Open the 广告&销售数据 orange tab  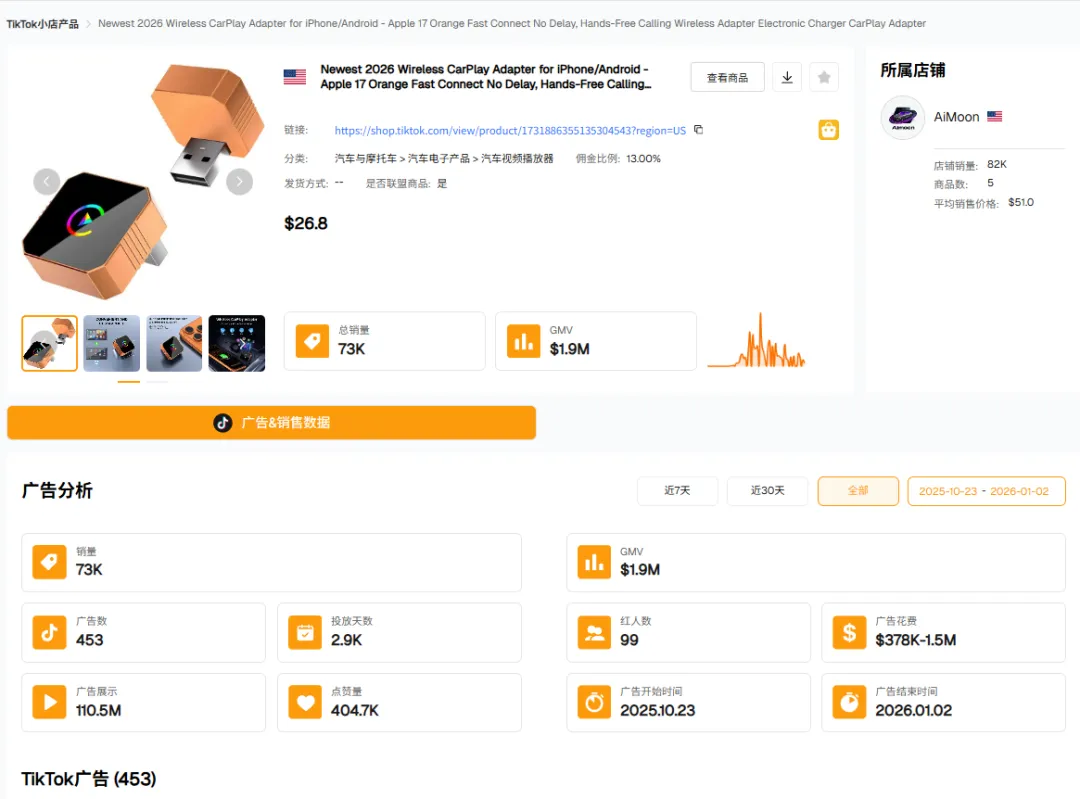271,423
